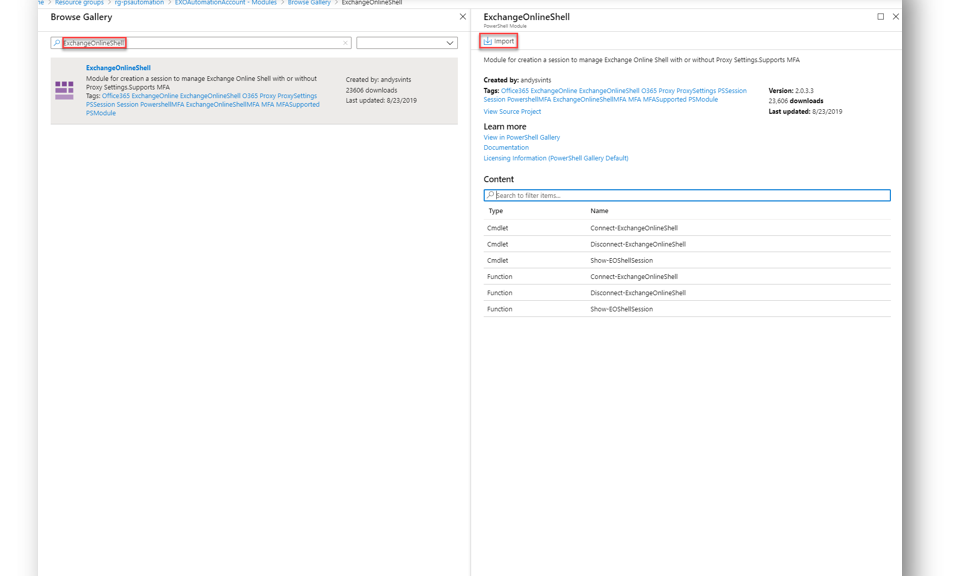Open Licensing Information (PowerShell Gallery Default) link
956x576 pixels.
click(x=556, y=158)
